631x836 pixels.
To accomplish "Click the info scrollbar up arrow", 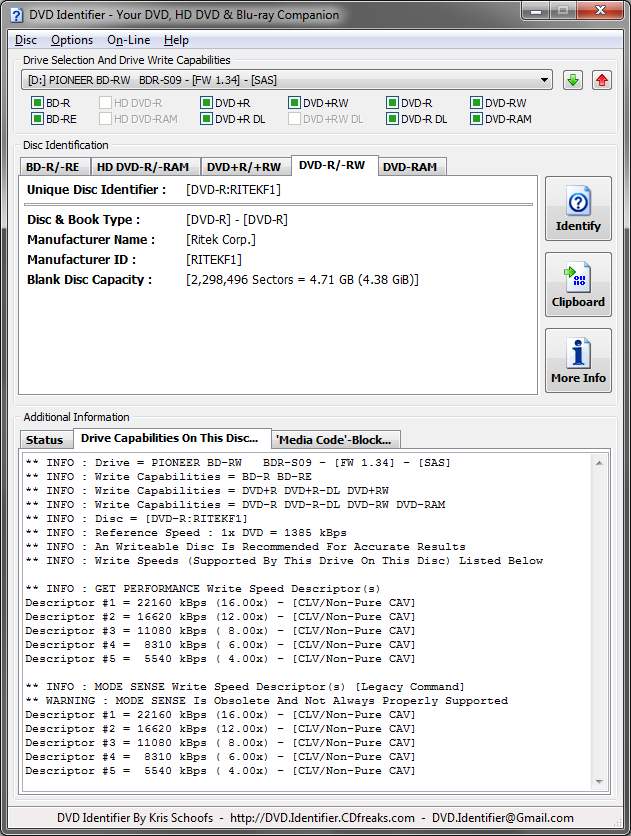I will point(599,463).
